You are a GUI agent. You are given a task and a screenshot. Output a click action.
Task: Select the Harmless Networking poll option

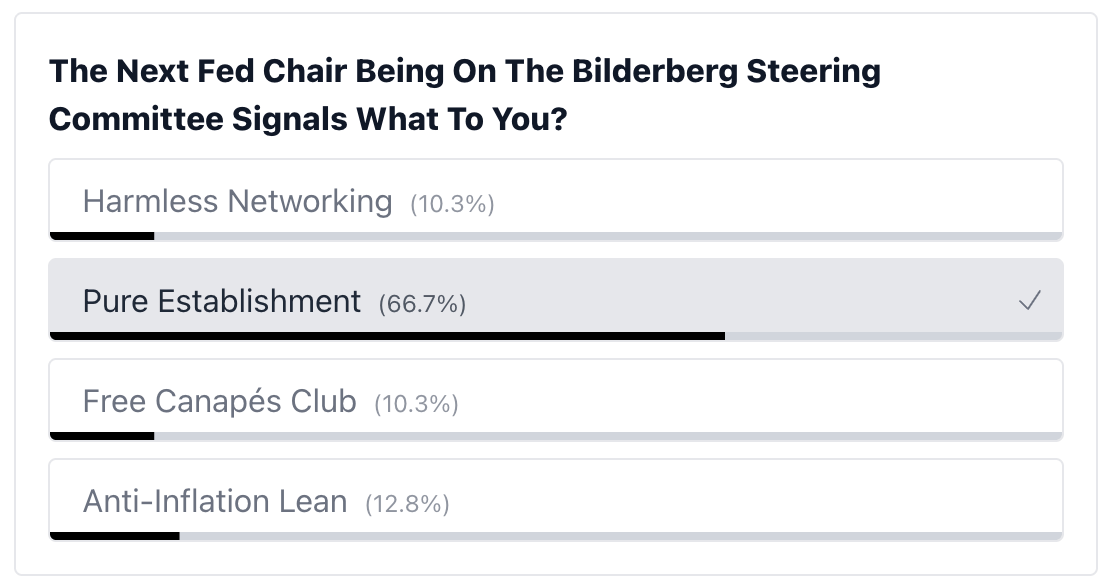pos(237,201)
